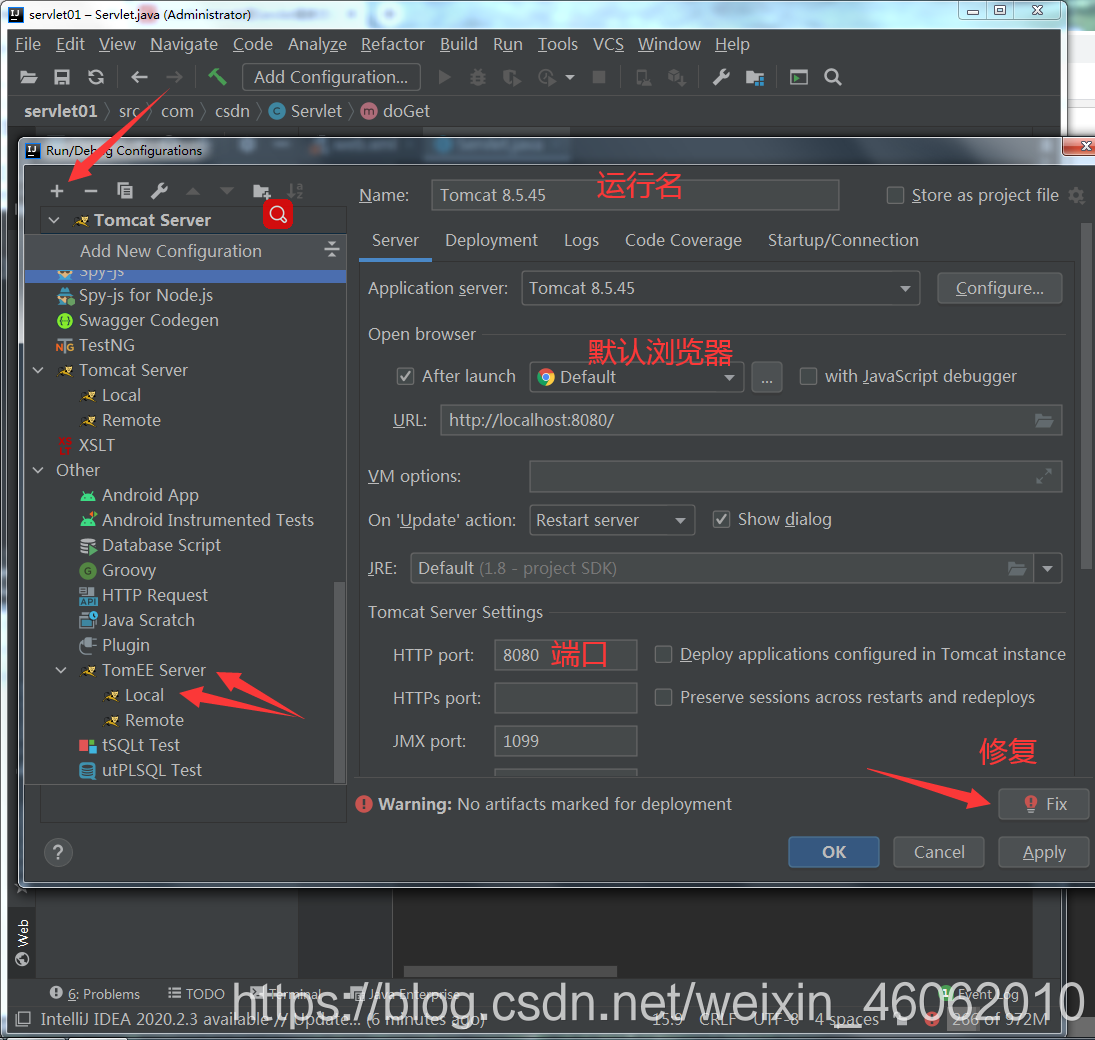Click the Fix button for warning
This screenshot has width=1095, height=1040.
[x=1043, y=804]
